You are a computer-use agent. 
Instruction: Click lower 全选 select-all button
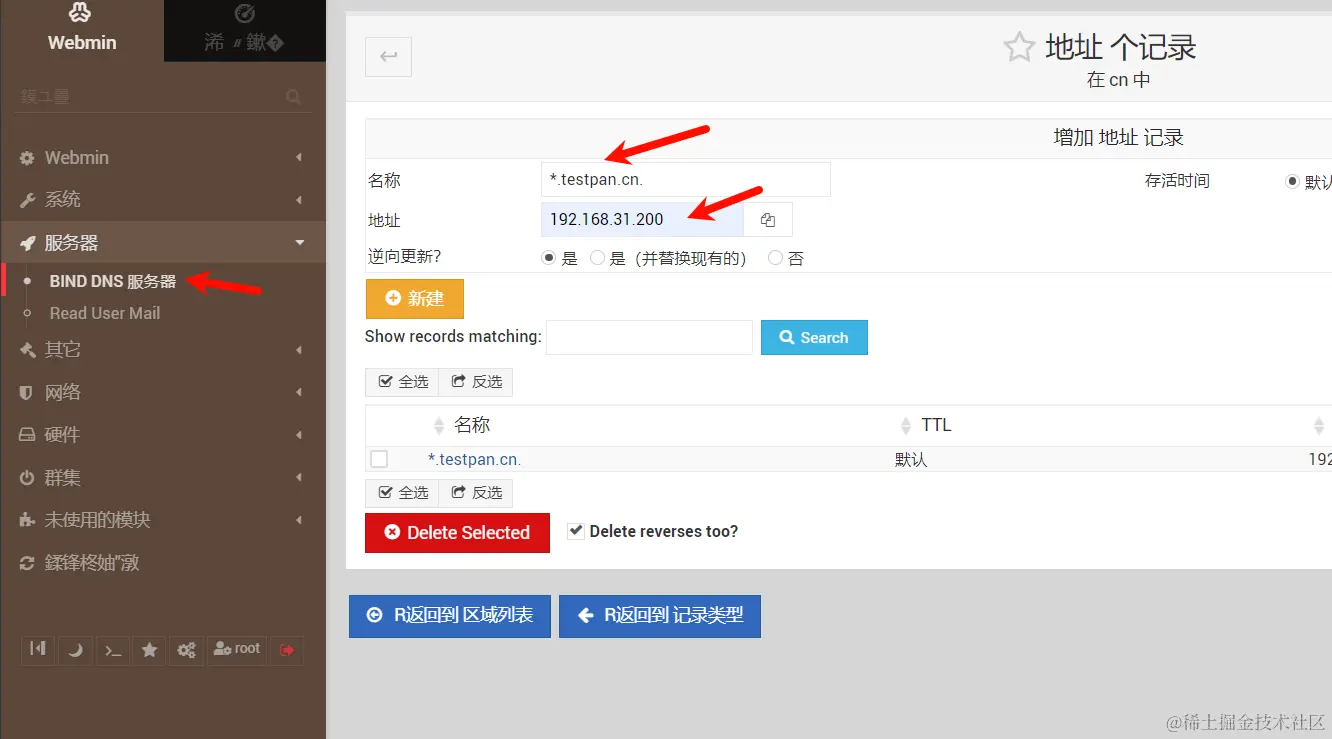coord(402,493)
